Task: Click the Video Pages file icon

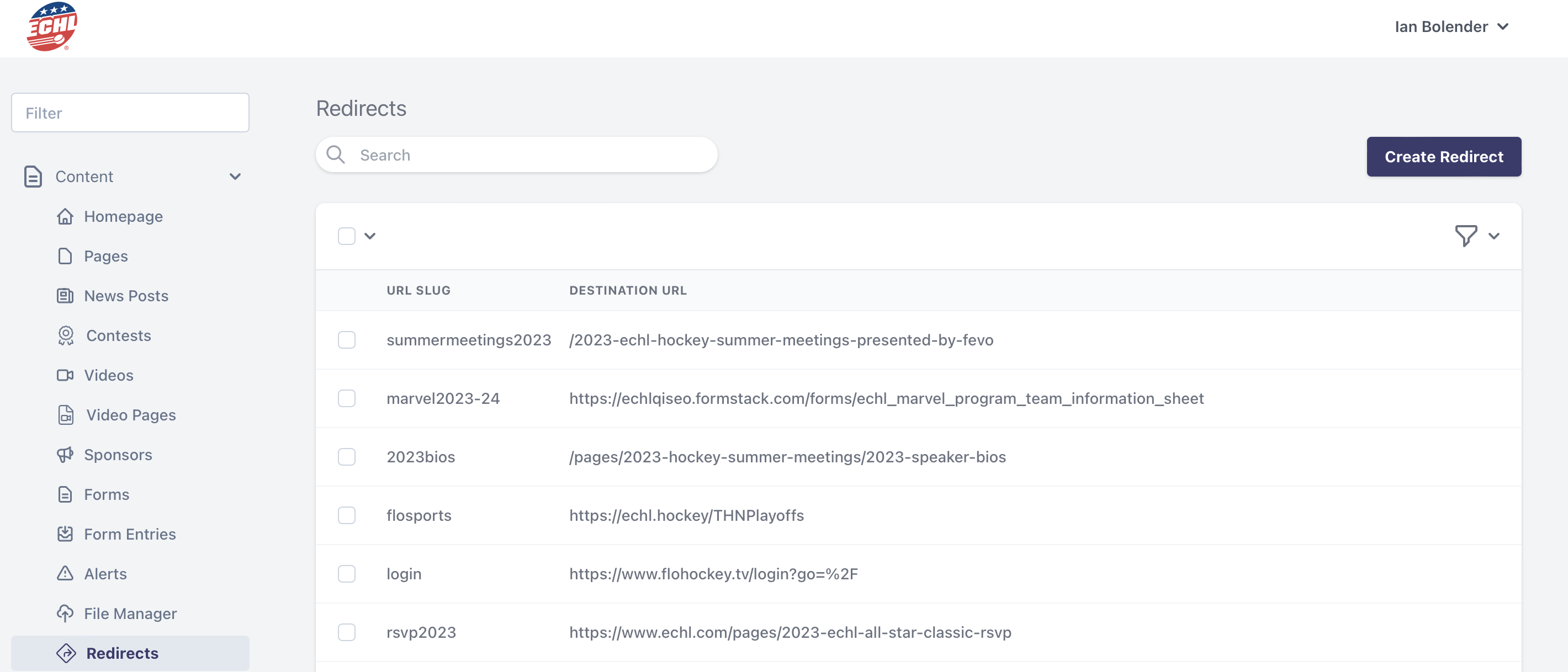Action: 66,415
